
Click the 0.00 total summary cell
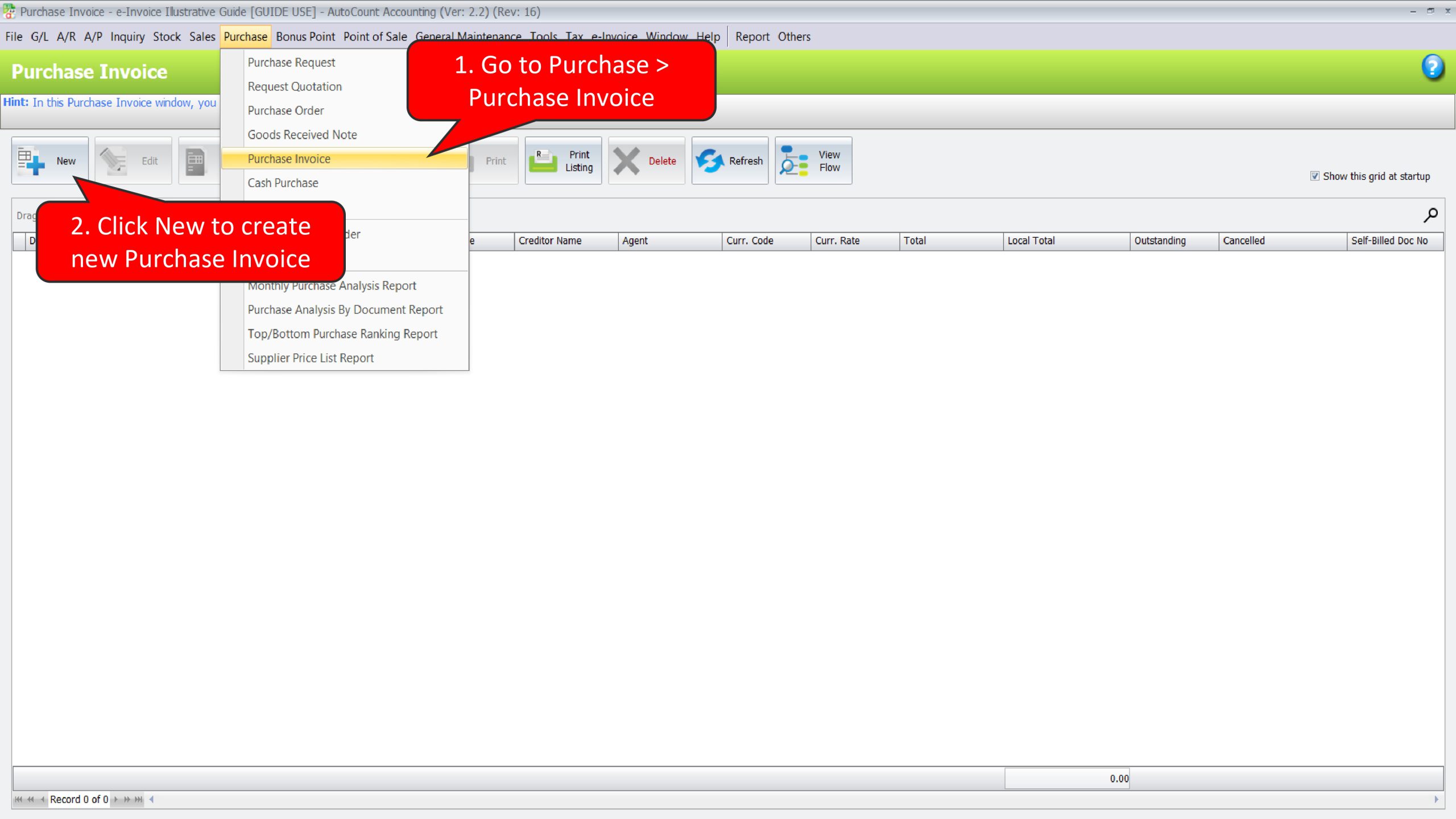tap(1067, 779)
